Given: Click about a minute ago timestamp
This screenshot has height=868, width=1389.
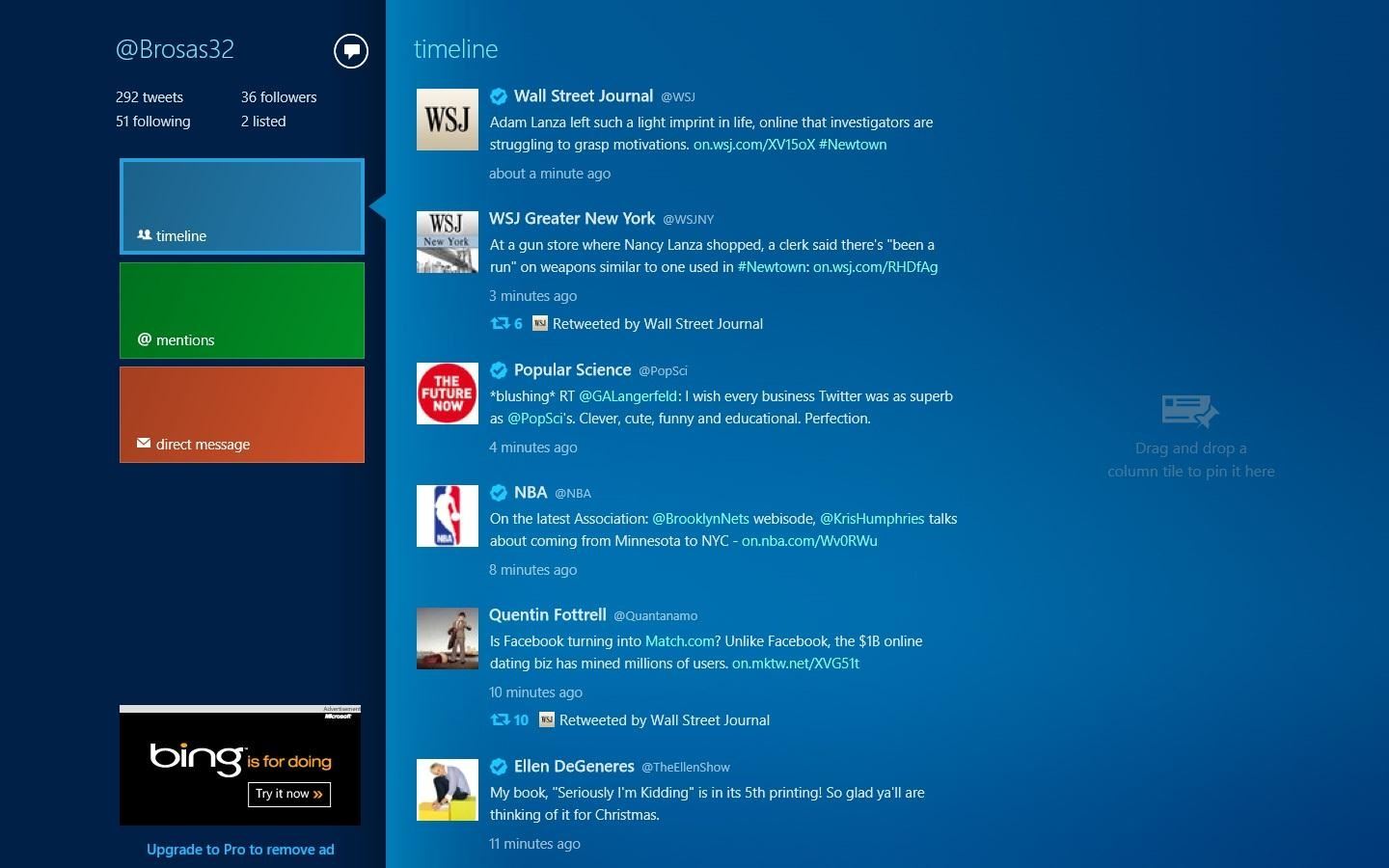Looking at the screenshot, I should pyautogui.click(x=550, y=174).
